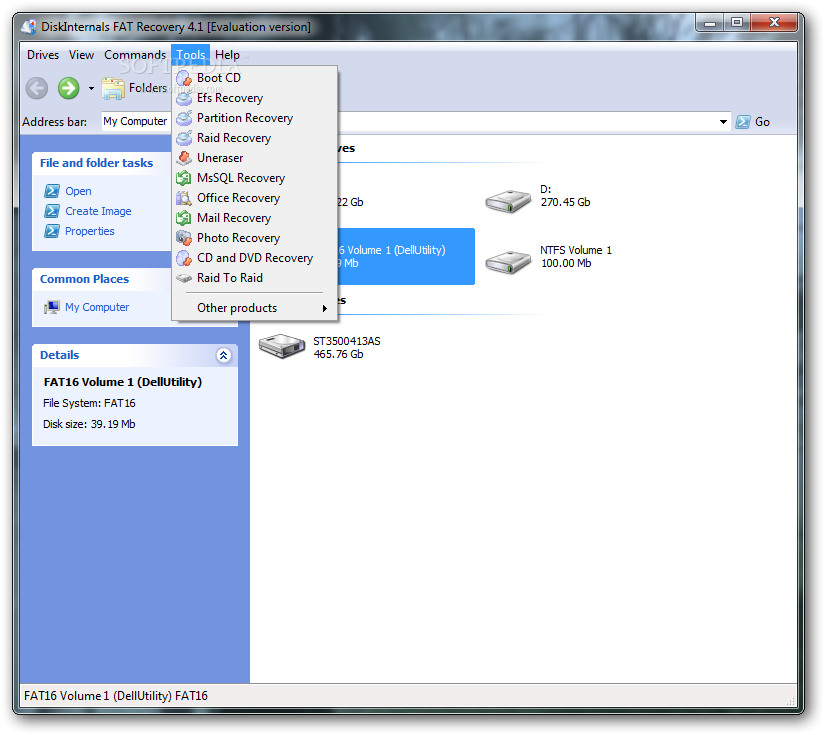Click the Boot CD disc icon

tap(184, 78)
